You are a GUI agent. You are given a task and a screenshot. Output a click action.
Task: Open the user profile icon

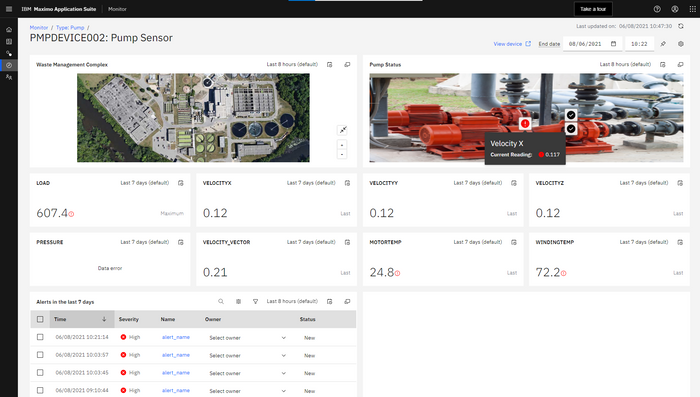click(x=675, y=9)
